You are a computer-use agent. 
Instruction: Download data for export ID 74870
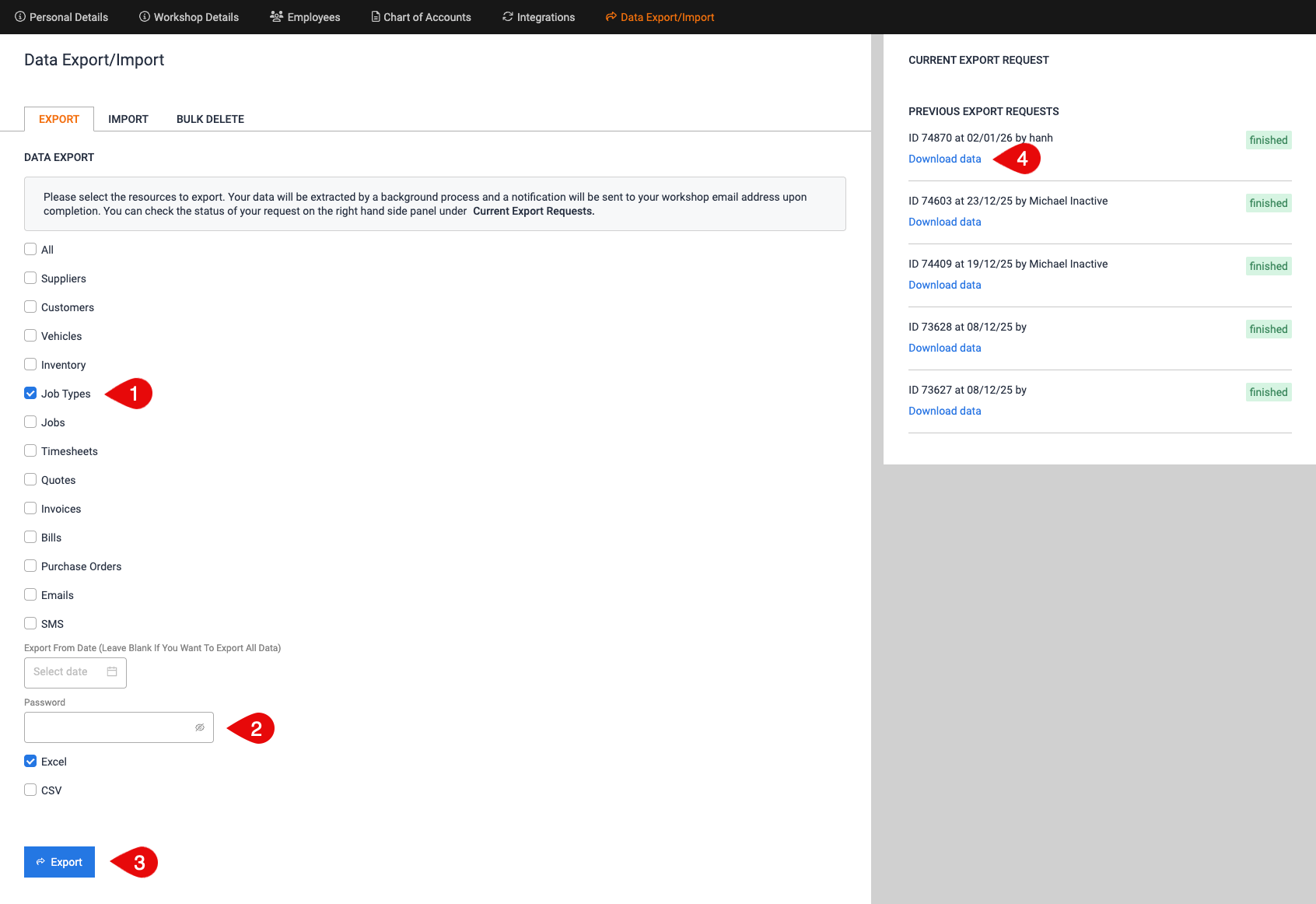944,159
